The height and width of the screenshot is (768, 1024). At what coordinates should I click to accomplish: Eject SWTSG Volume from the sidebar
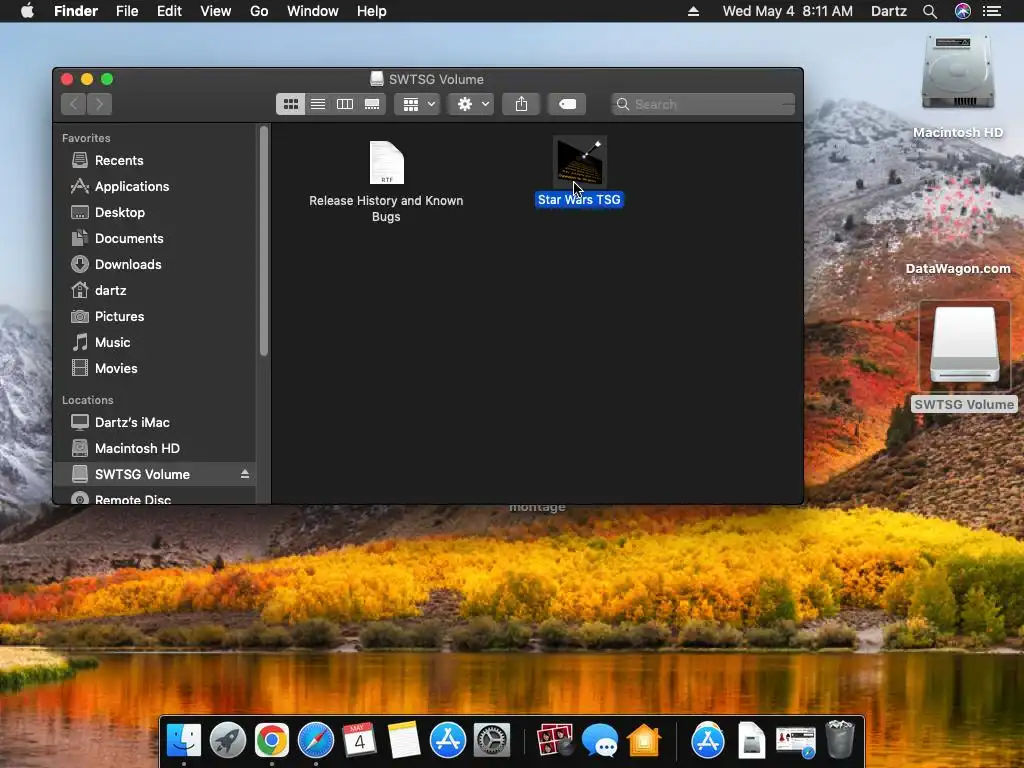point(245,474)
